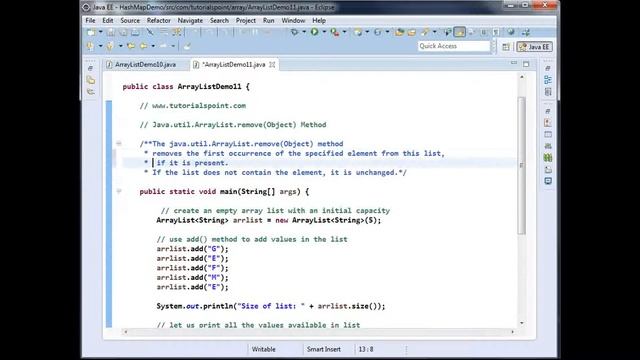Viewport: 640px width, 360px height.
Task: Open the Navigate menu
Action: [x=190, y=20]
